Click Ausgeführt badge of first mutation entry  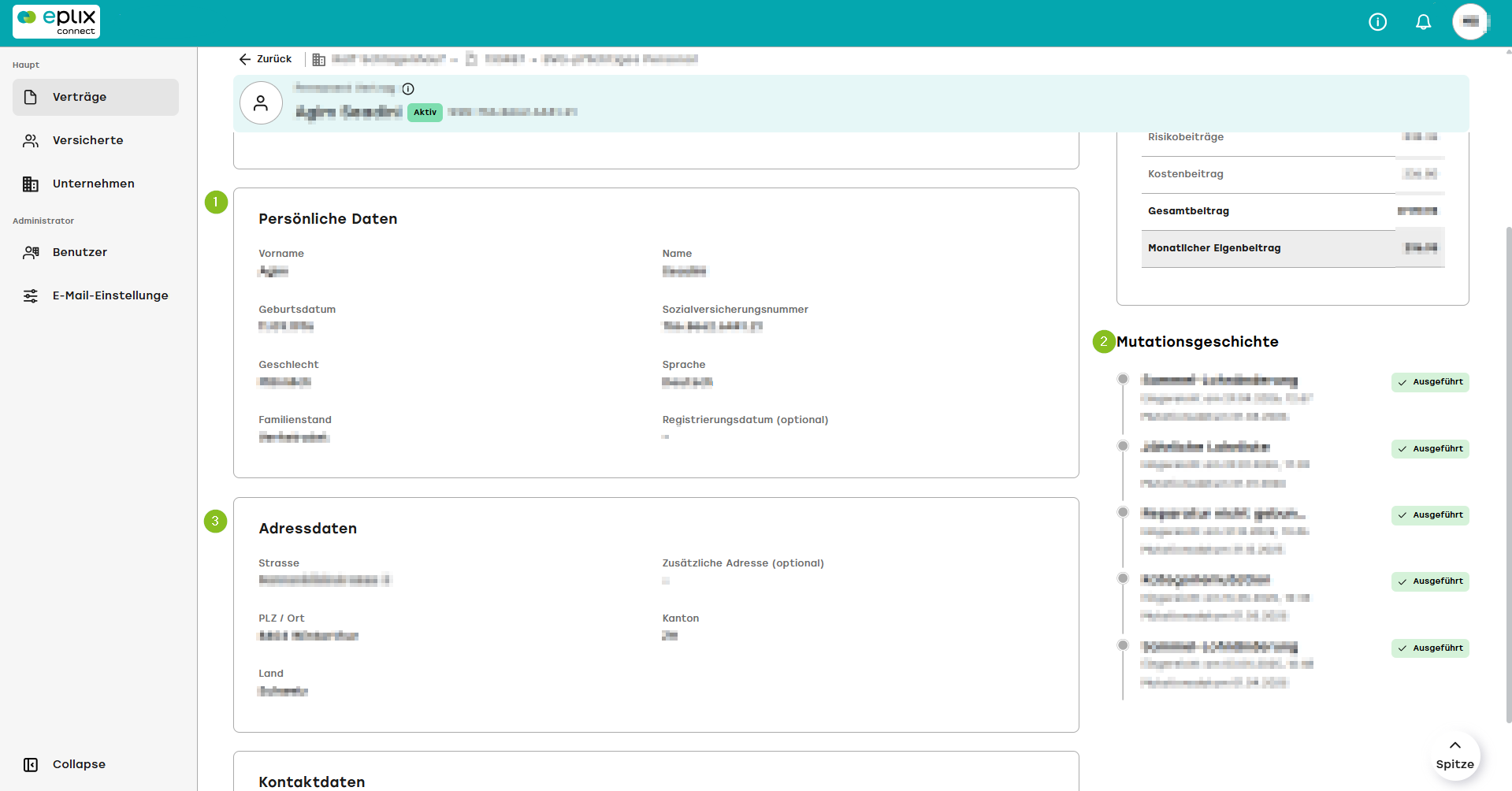pyautogui.click(x=1430, y=382)
